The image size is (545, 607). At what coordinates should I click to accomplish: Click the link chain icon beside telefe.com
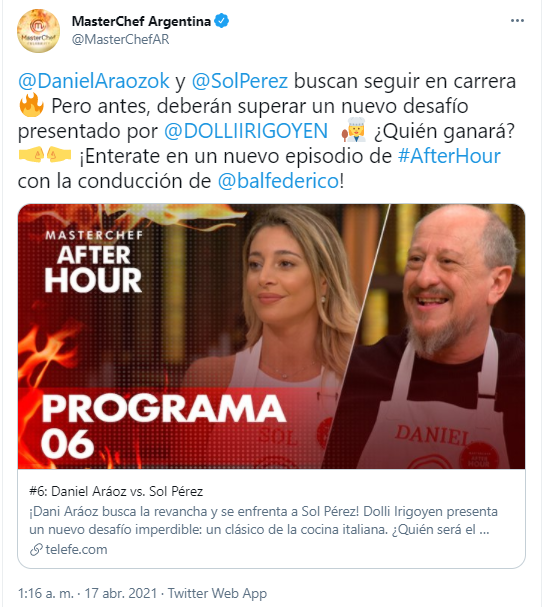point(36,550)
